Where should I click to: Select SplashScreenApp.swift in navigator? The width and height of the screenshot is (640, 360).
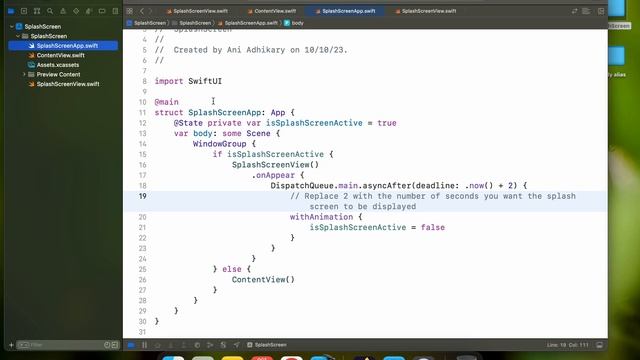point(63,46)
